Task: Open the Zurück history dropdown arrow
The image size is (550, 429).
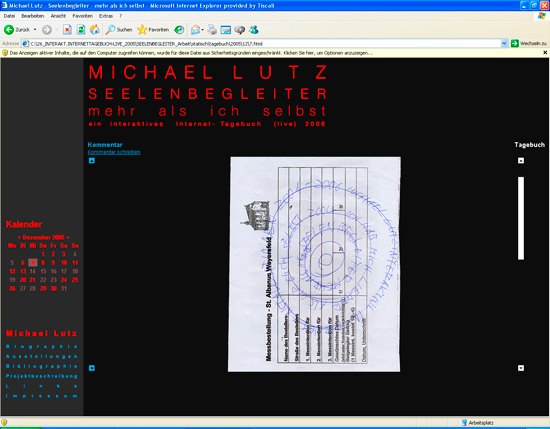Action: tap(35, 30)
